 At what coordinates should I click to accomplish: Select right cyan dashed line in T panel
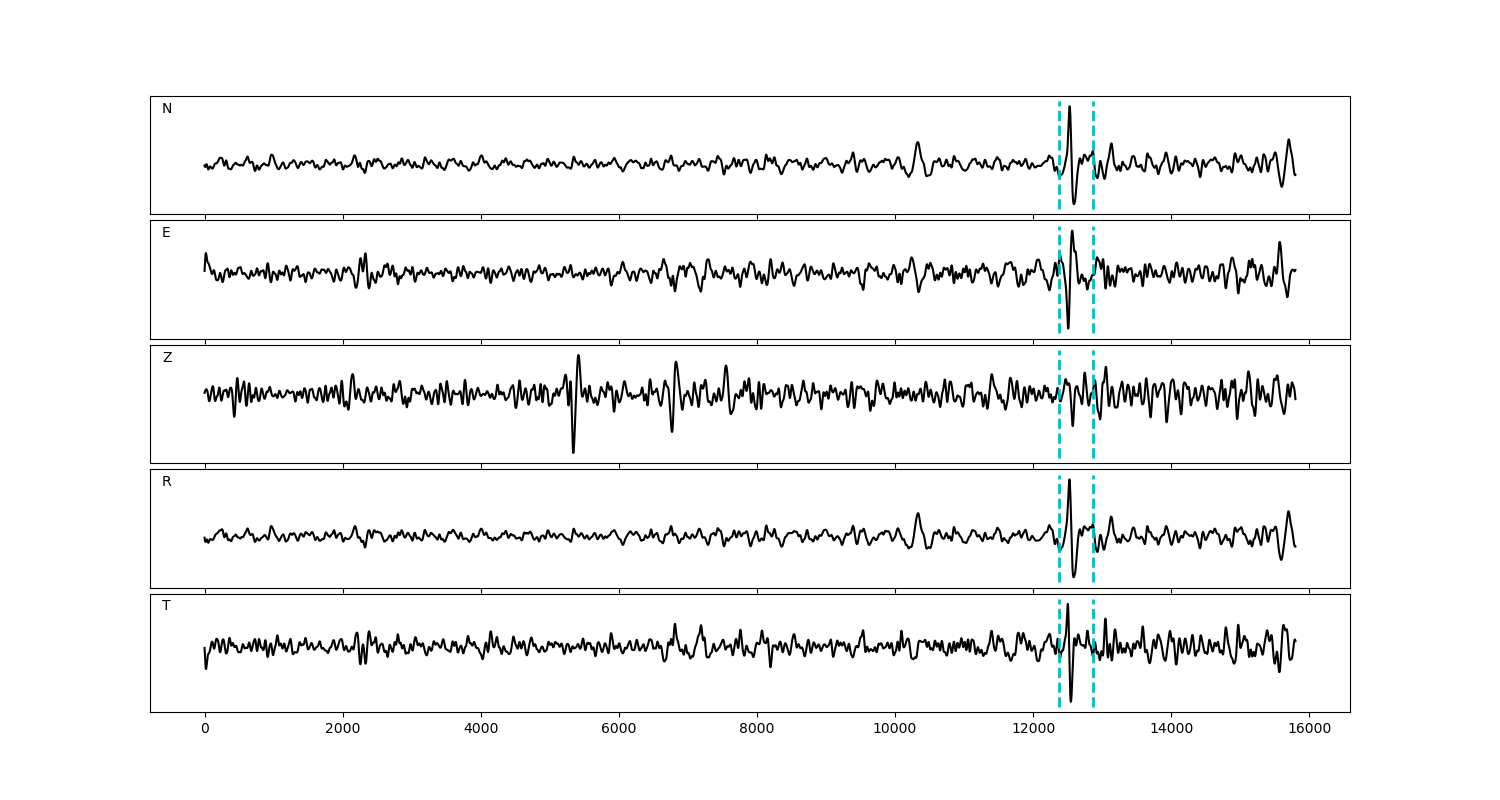(1093, 680)
